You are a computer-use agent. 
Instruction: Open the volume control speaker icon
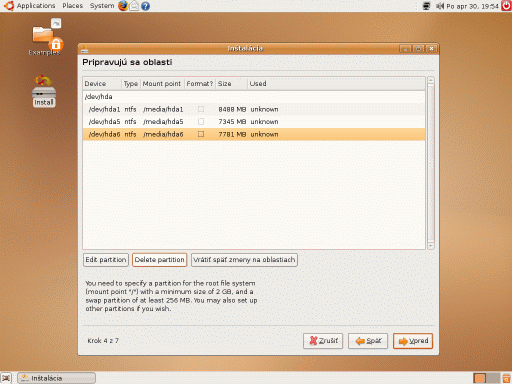point(440,6)
